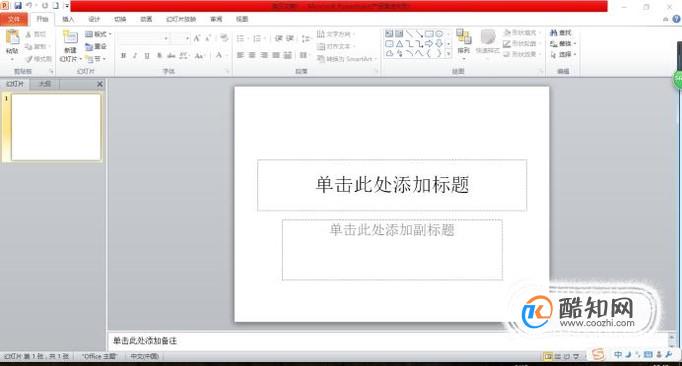Click the 剪切 (Cut) scissors button
The width and height of the screenshot is (682, 366).
(36, 34)
